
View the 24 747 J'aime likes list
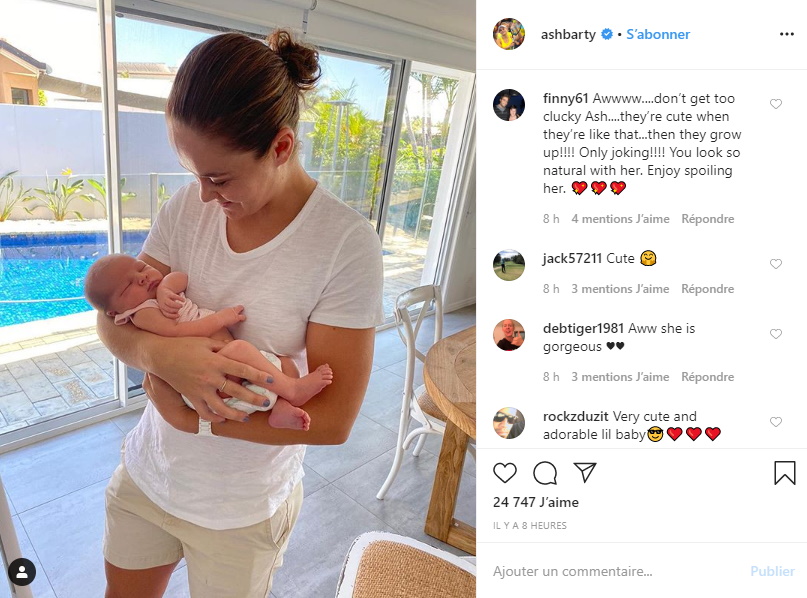pyautogui.click(x=536, y=502)
